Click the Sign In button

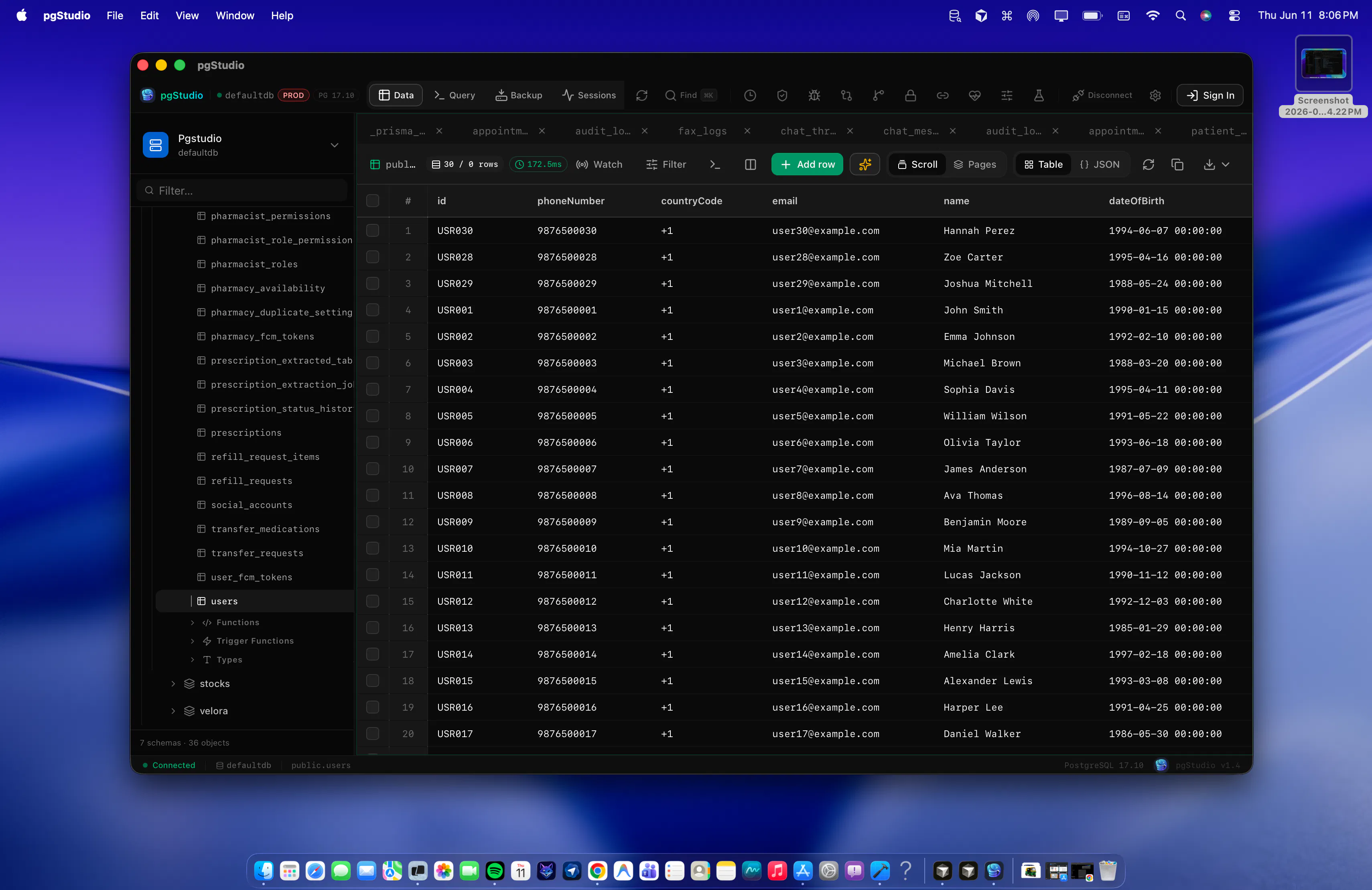[x=1210, y=95]
